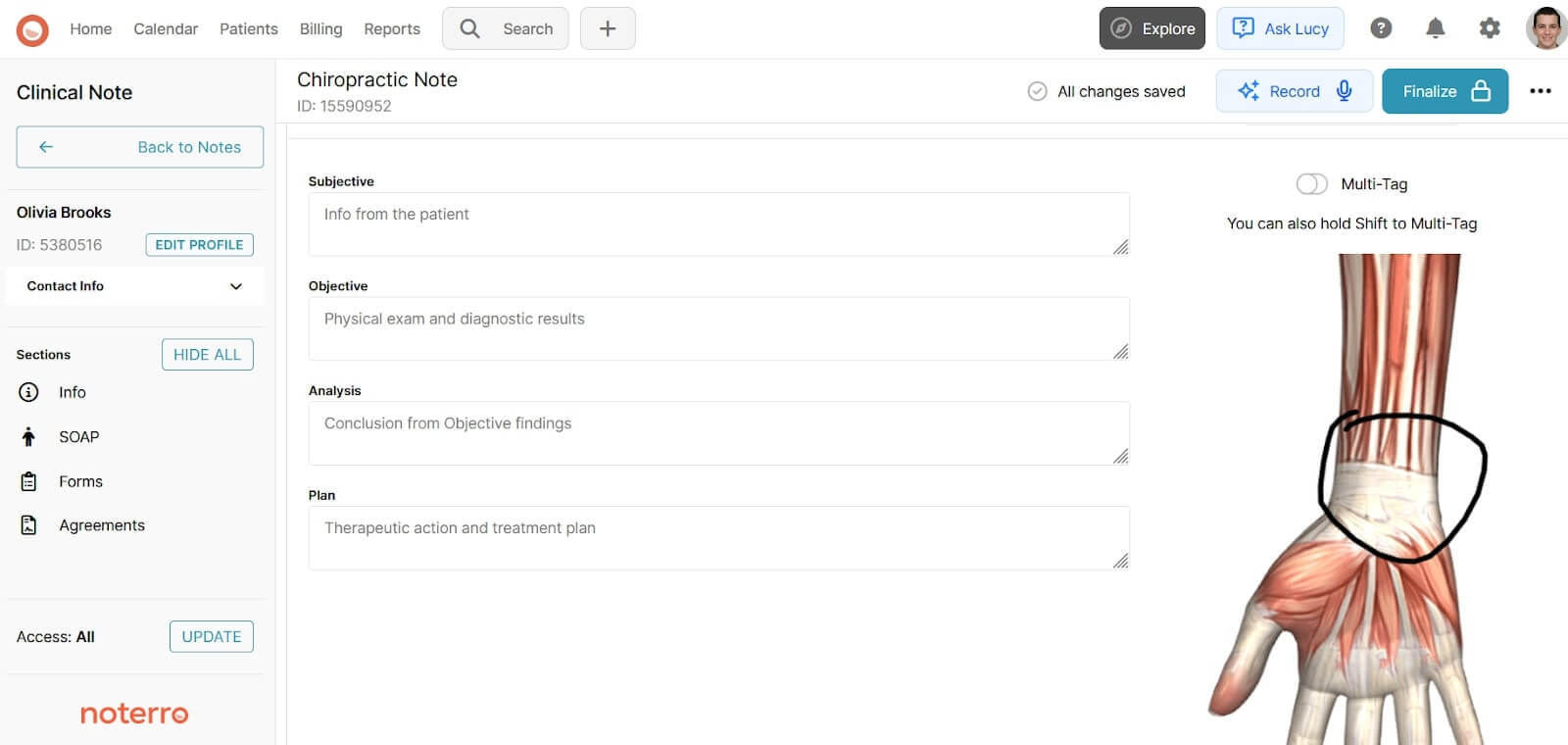Click the Olivia Brooks patient name

click(64, 212)
